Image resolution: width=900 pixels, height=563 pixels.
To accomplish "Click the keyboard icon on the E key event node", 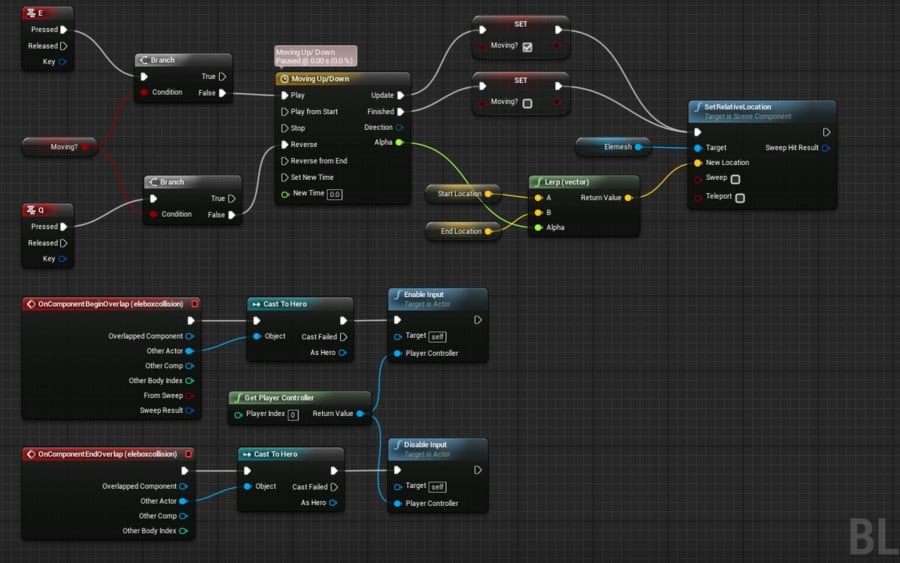I will (x=31, y=13).
